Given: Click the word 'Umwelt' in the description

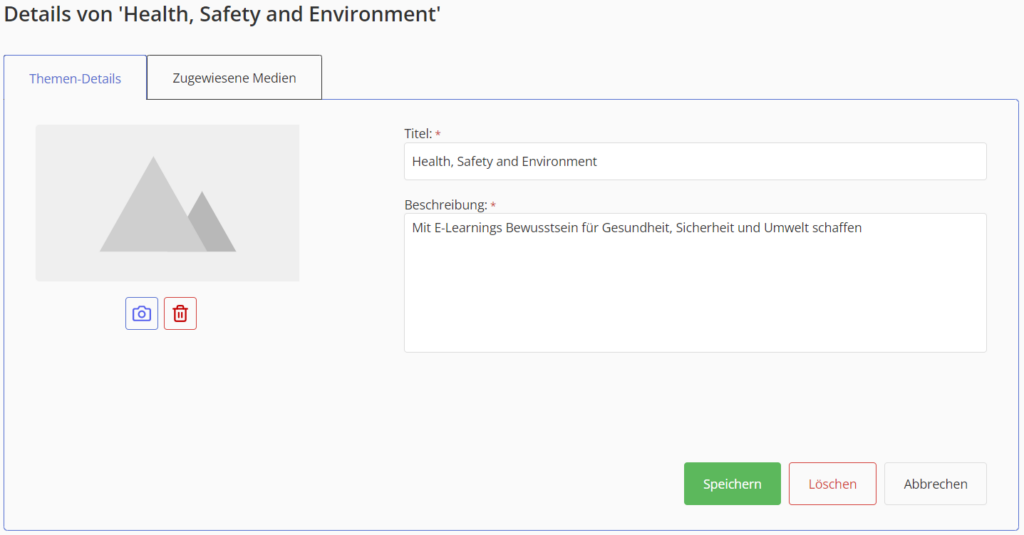Looking at the screenshot, I should [x=786, y=228].
